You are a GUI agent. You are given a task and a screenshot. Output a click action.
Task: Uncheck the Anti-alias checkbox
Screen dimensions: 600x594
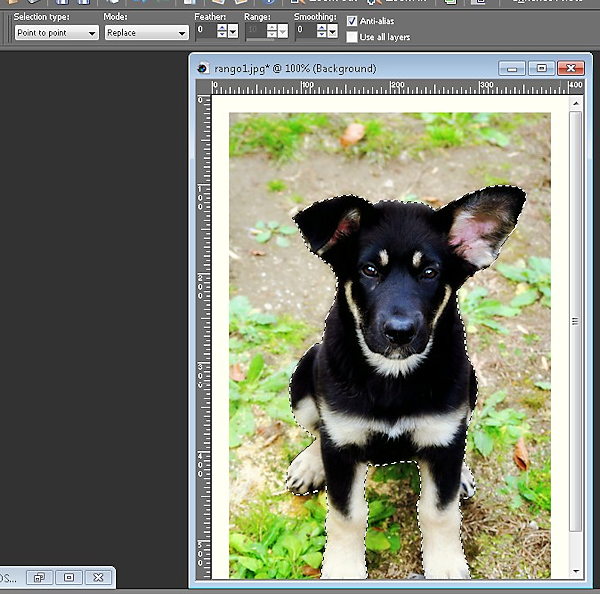352,21
